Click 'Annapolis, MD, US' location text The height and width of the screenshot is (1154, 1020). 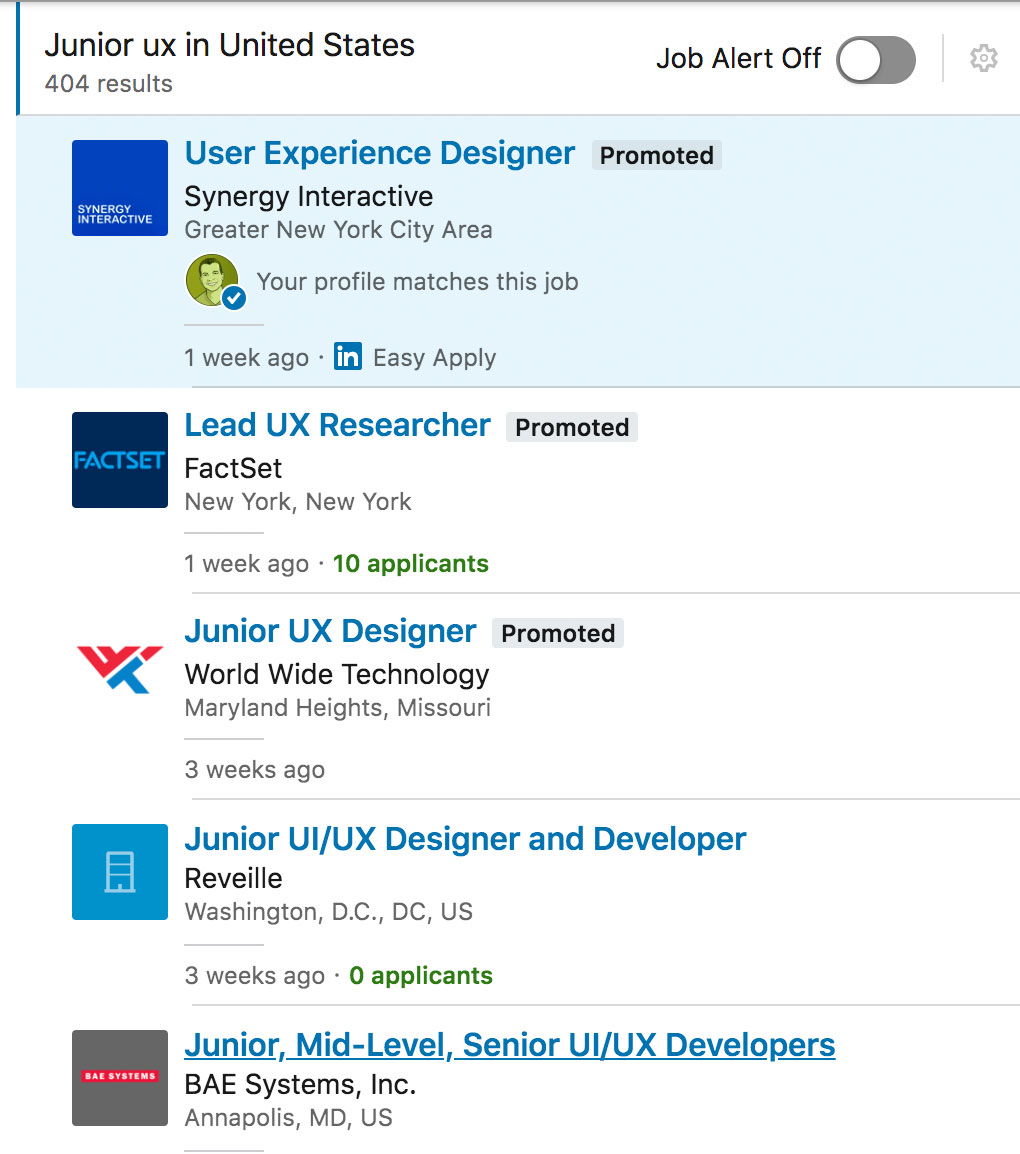(x=288, y=1118)
